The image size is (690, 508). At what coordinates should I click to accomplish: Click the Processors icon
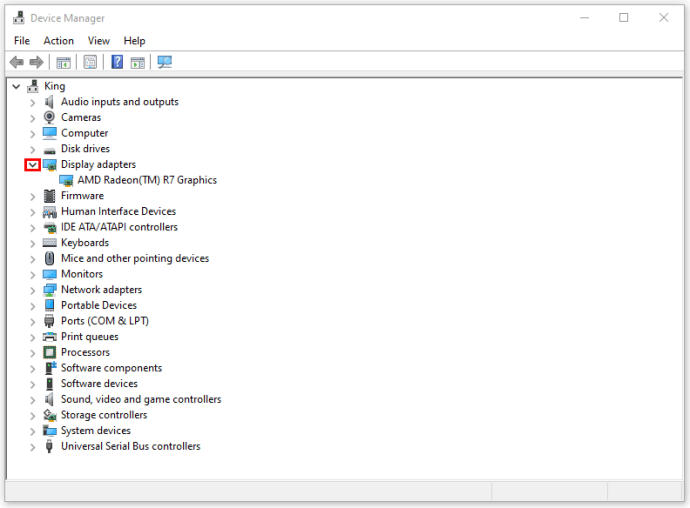pyautogui.click(x=49, y=353)
